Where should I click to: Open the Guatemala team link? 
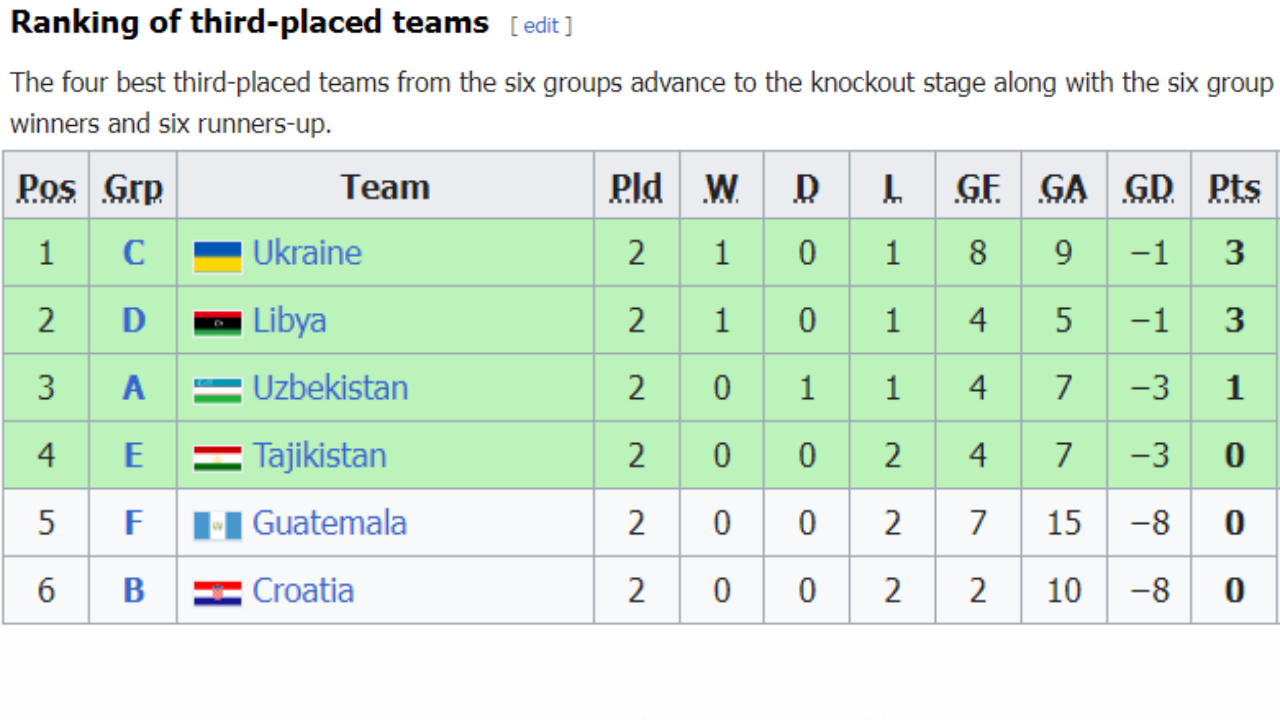pos(329,523)
